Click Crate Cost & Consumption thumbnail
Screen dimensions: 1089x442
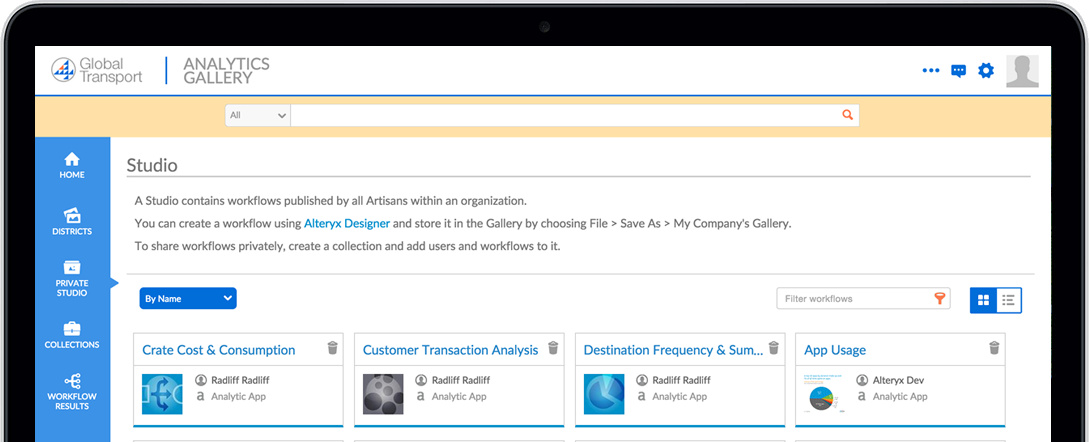tap(163, 394)
